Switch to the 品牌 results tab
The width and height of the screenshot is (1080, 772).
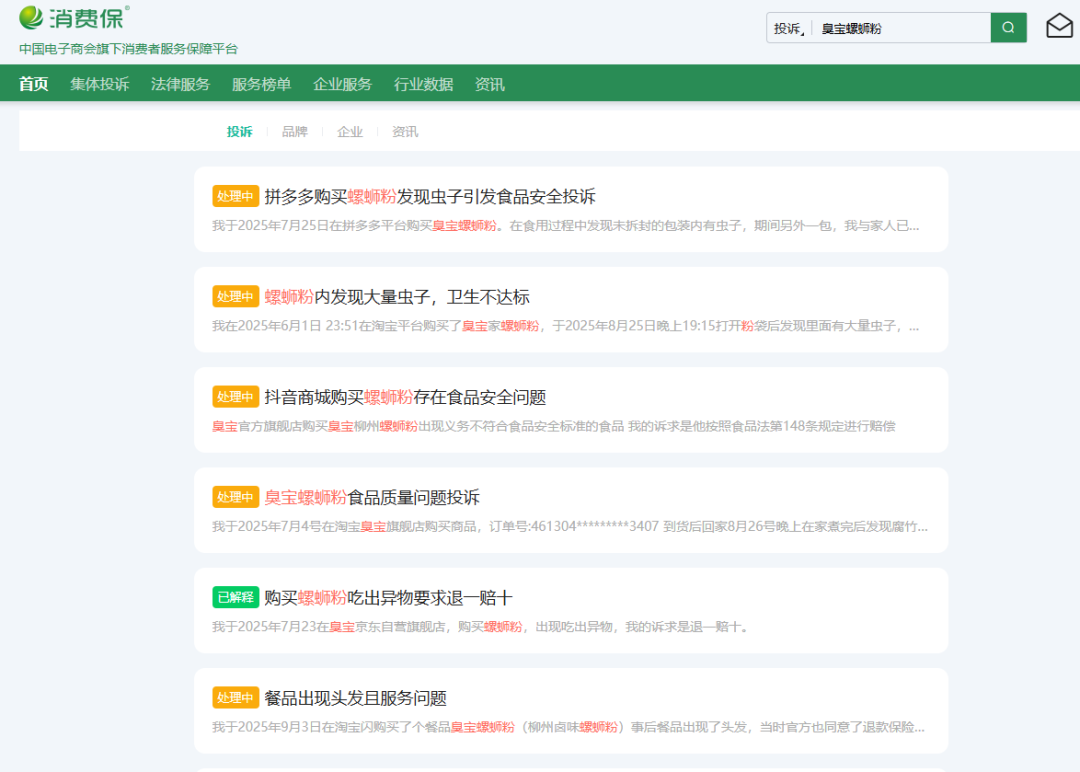coord(295,132)
